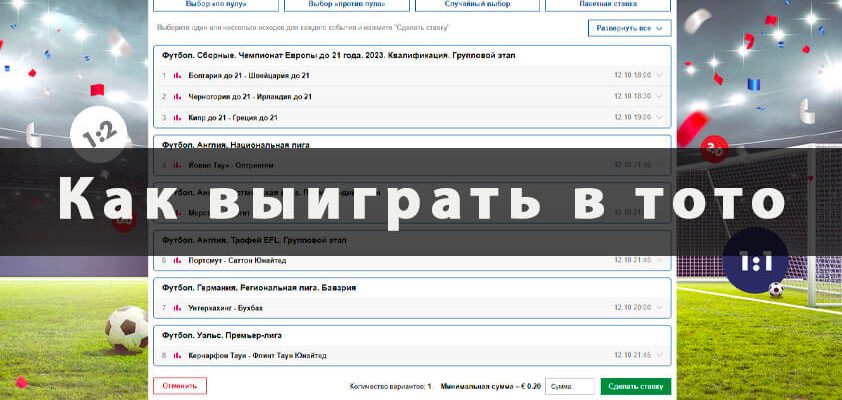Expand the Болгария до 21 - Швейцария row chevron

659,75
